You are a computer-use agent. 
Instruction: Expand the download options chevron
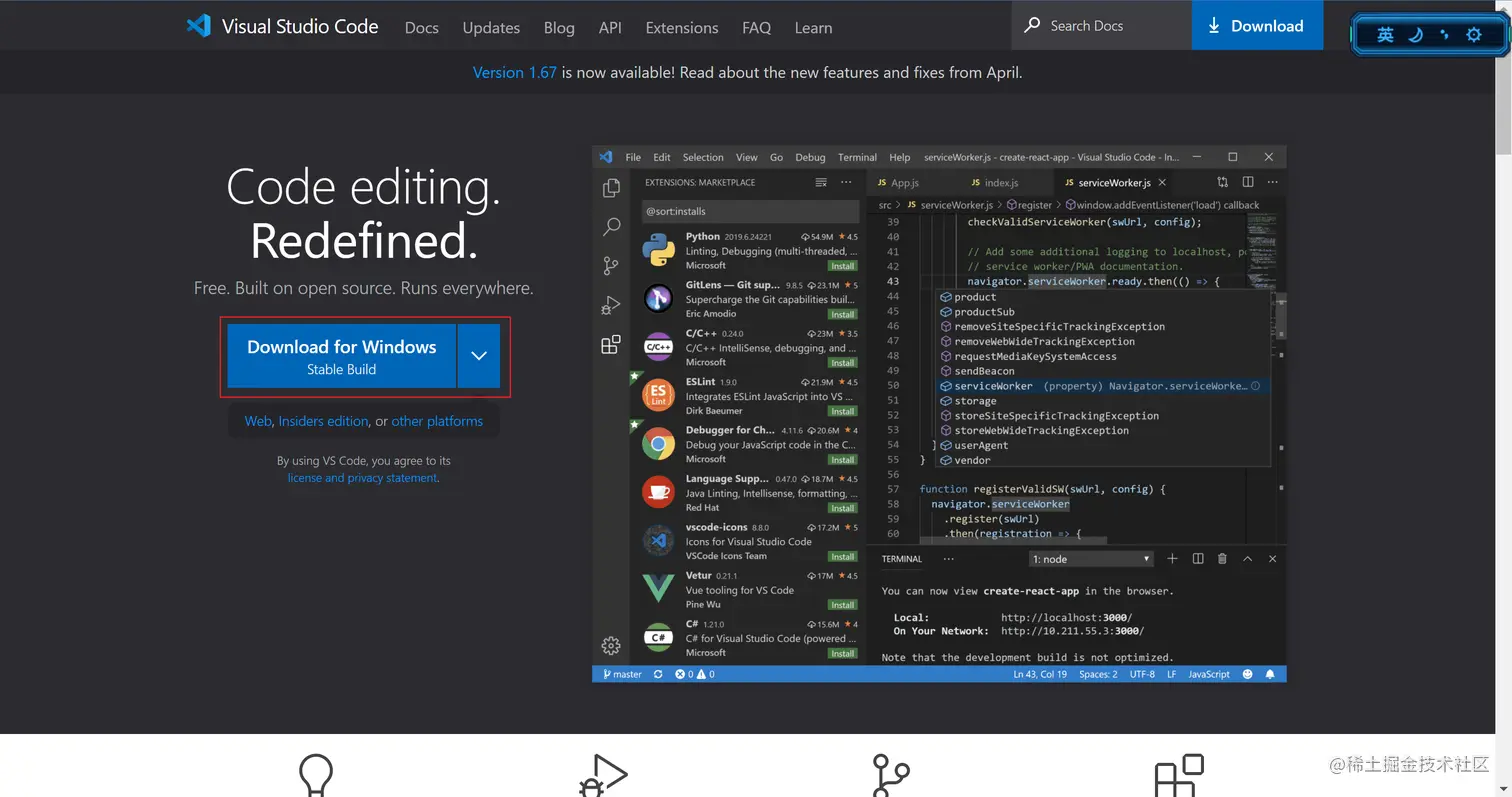tap(479, 355)
